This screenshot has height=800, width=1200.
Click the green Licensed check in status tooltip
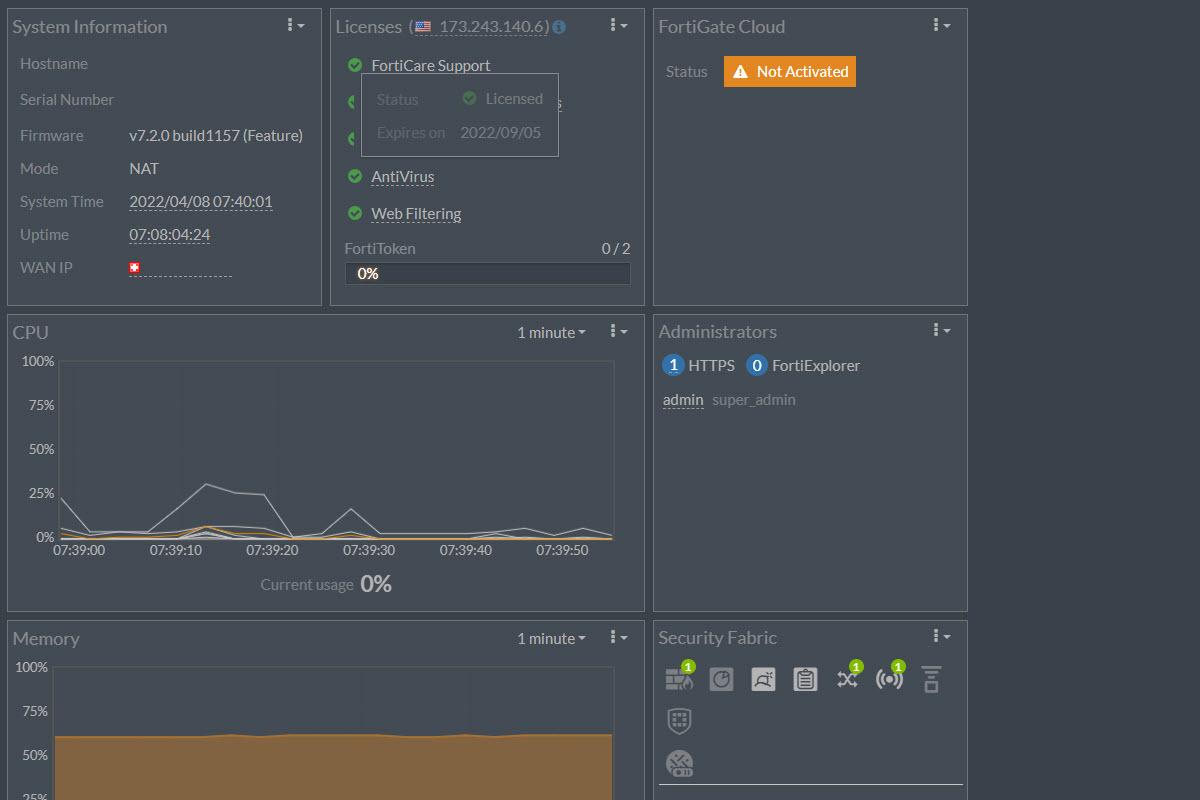[469, 98]
